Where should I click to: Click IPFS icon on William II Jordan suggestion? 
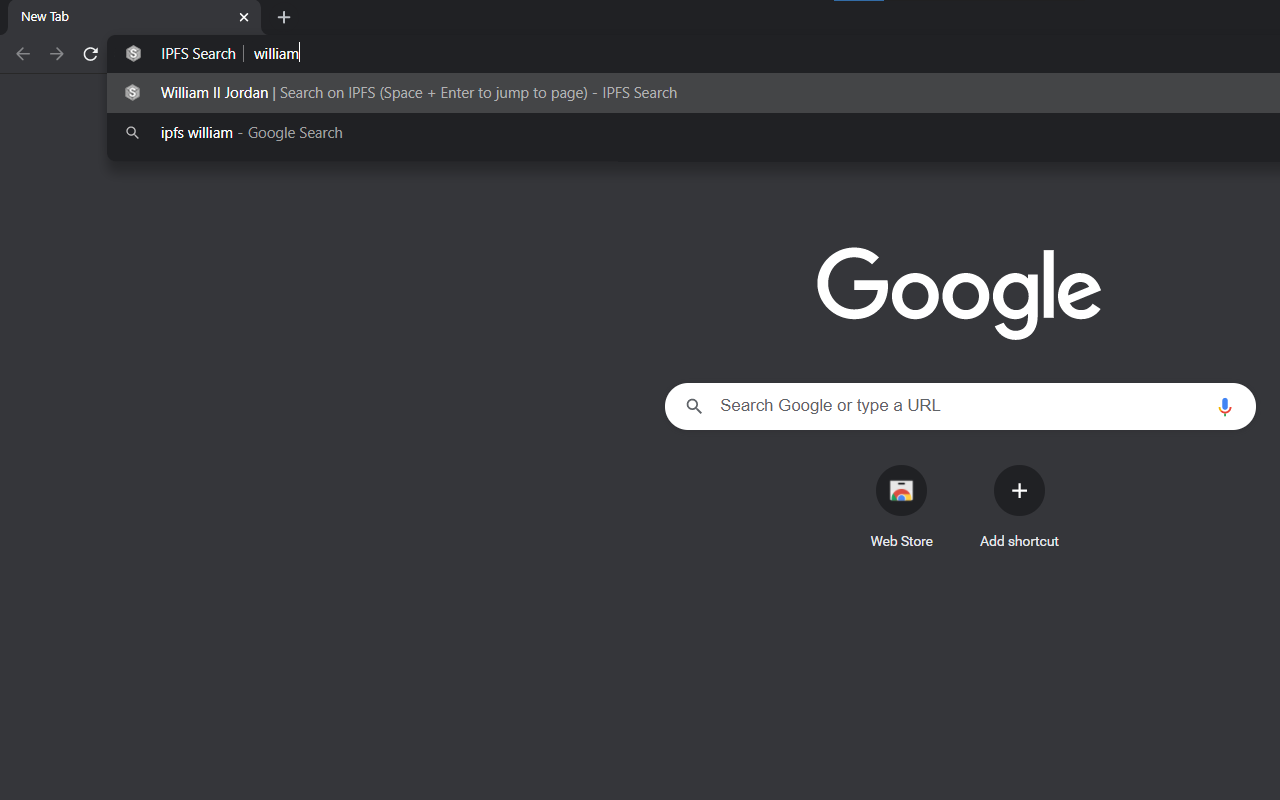coord(132,93)
